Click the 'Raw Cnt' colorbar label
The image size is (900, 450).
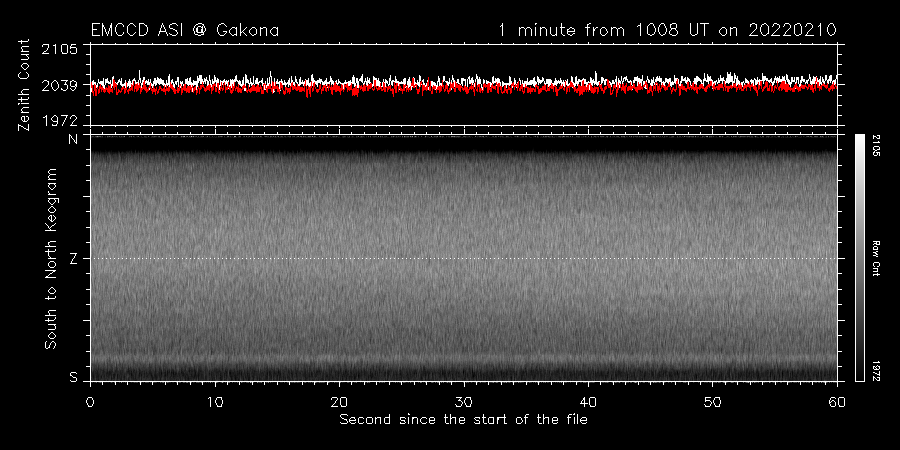876,258
